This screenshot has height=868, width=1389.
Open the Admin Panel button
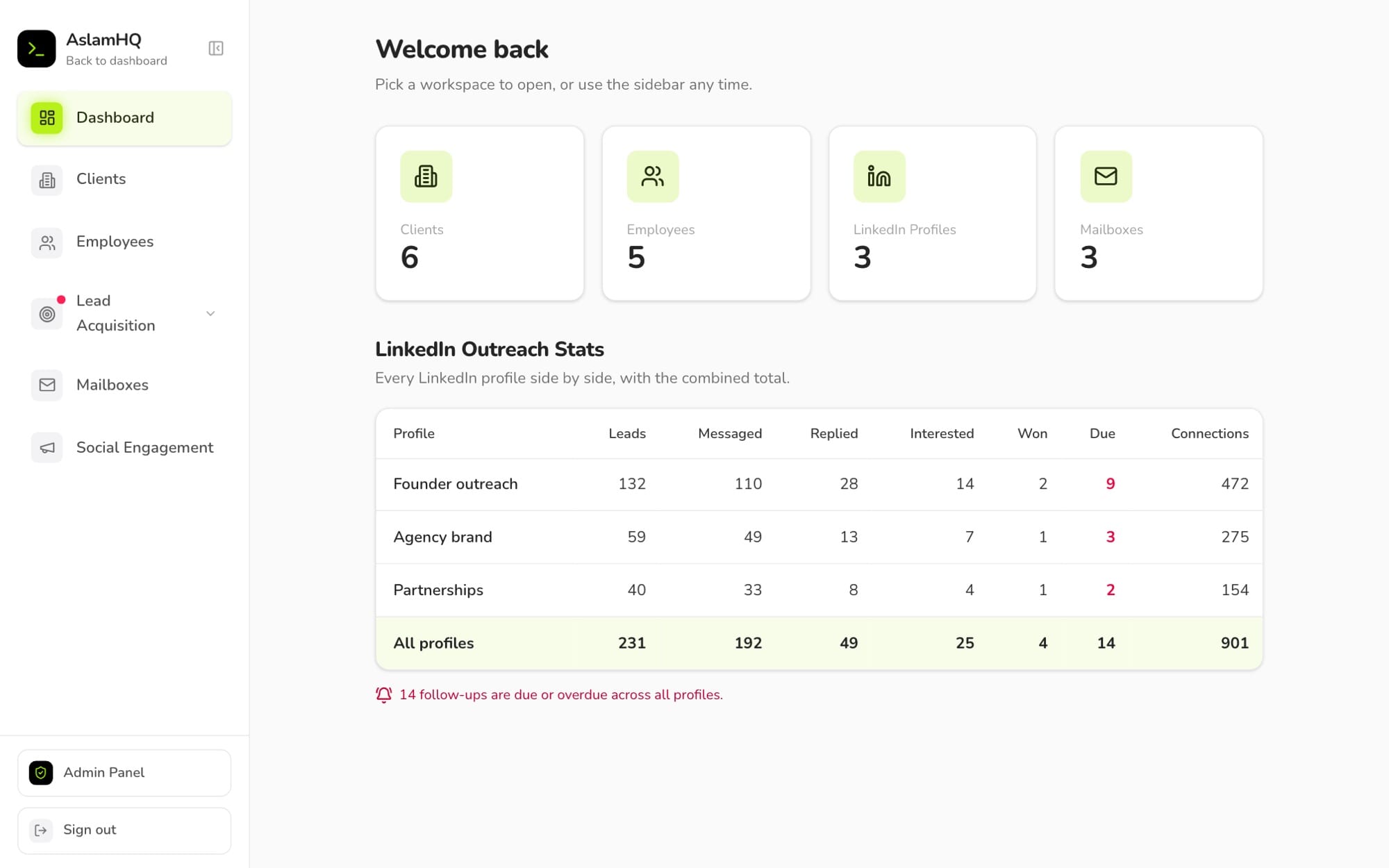pos(124,773)
